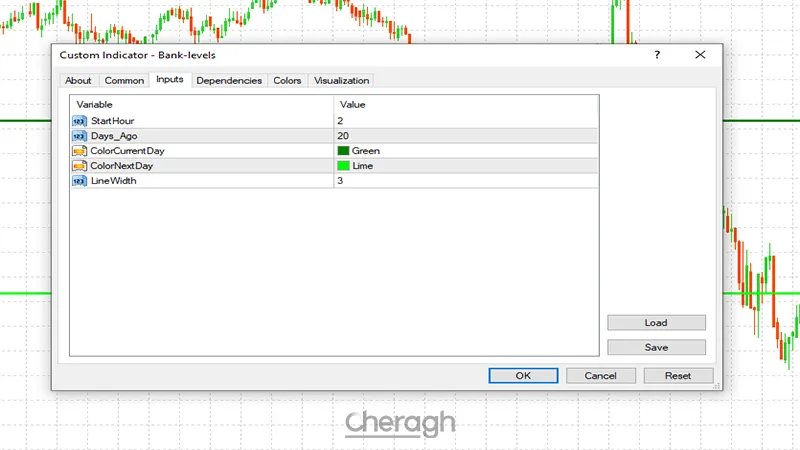
Task: Click the help question mark icon
Action: tap(657, 55)
